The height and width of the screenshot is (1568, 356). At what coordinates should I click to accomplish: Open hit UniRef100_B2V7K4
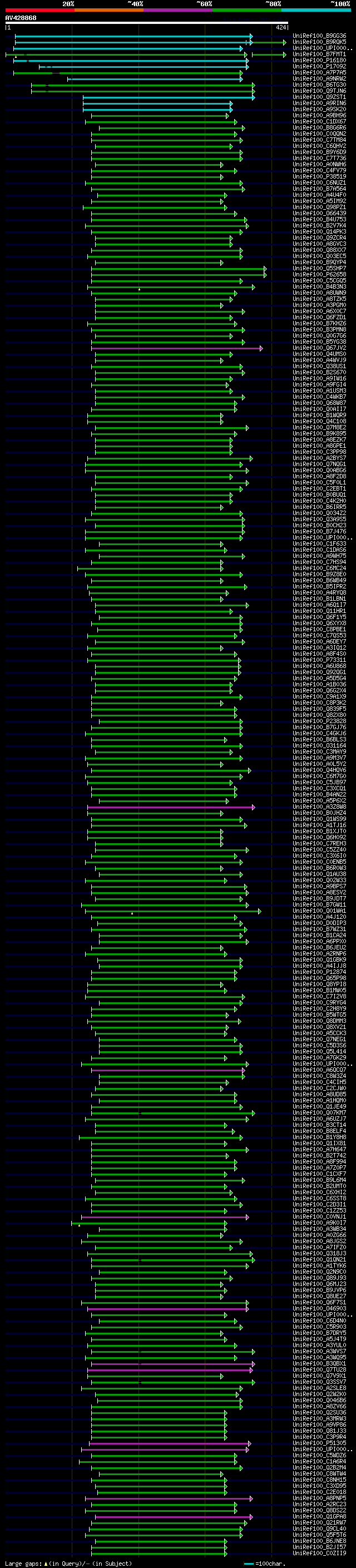point(319,226)
